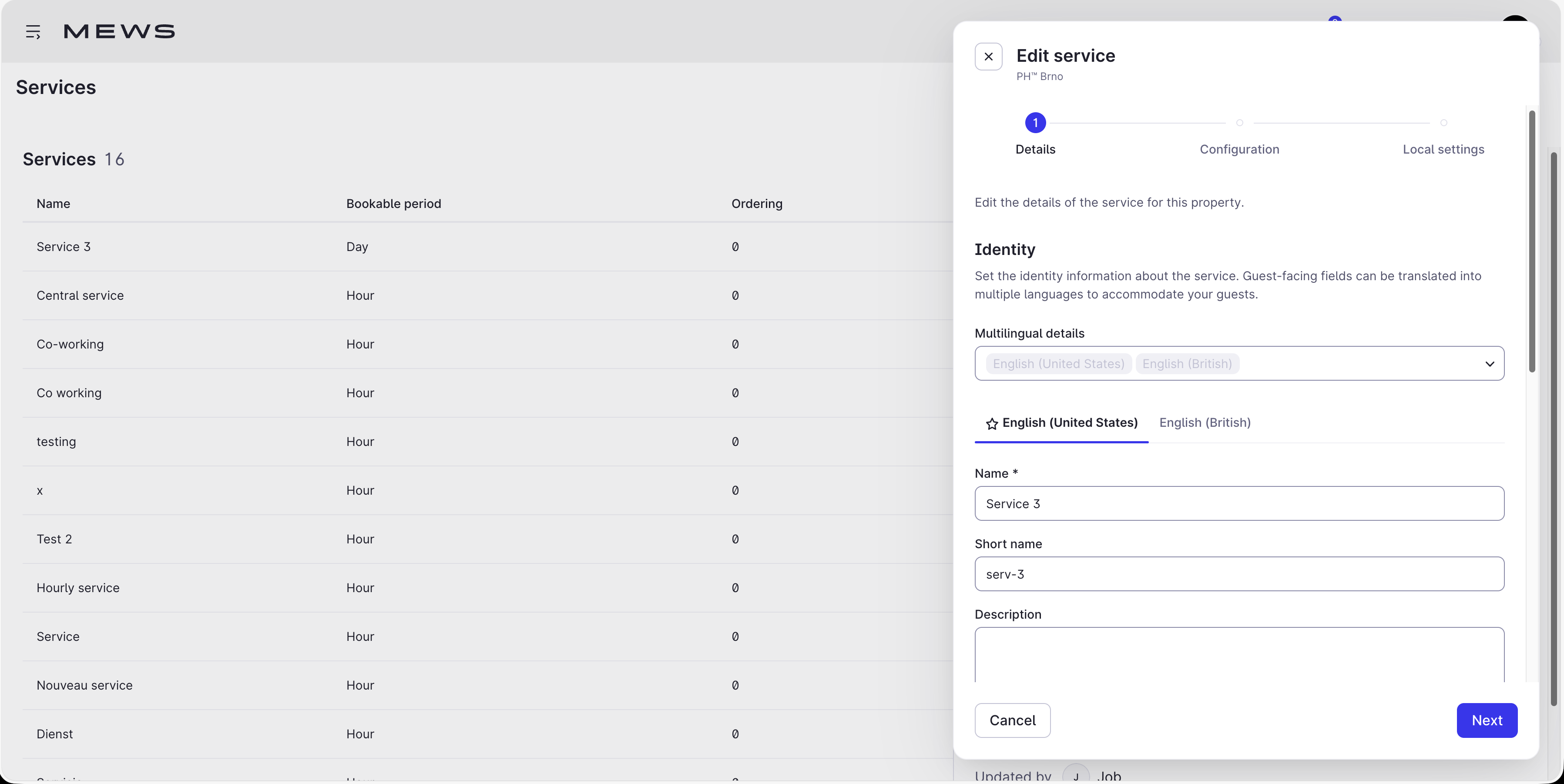1564x784 pixels.
Task: Click the Hour value for Central service
Action: (360, 295)
